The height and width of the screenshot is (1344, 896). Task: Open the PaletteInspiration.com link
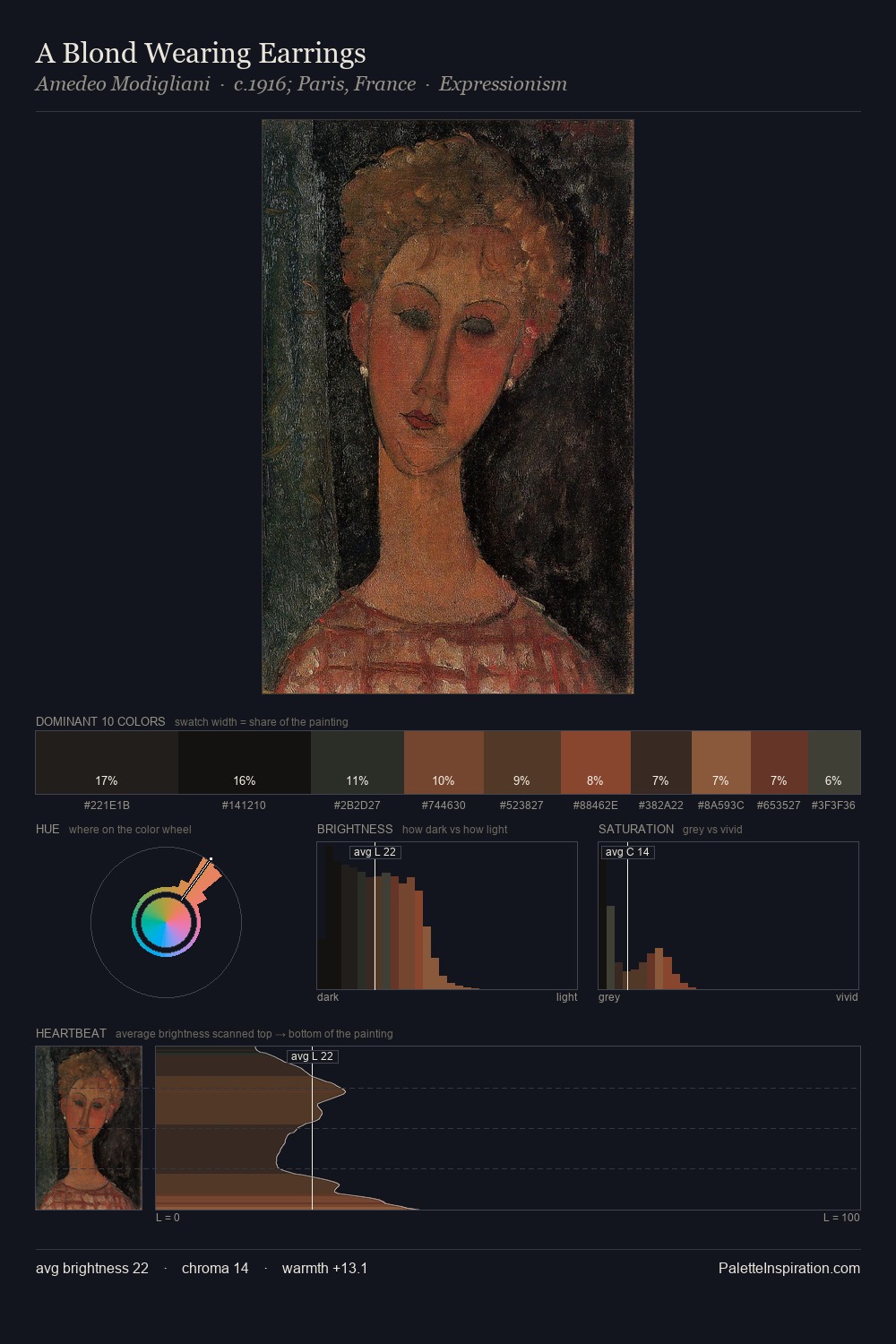[x=789, y=1268]
